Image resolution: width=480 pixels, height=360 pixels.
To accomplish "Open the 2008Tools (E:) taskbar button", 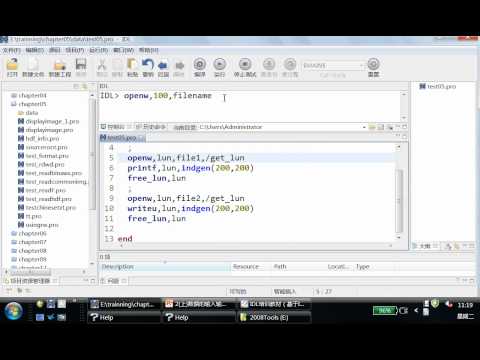I will (274, 317).
